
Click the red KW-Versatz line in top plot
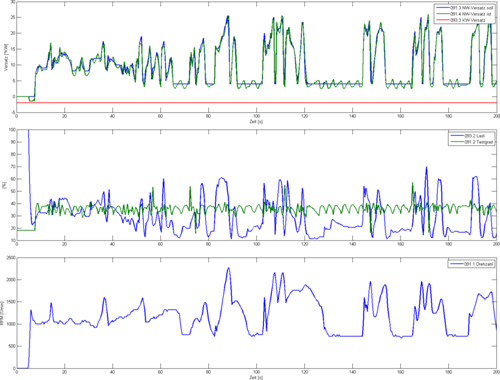pos(256,103)
